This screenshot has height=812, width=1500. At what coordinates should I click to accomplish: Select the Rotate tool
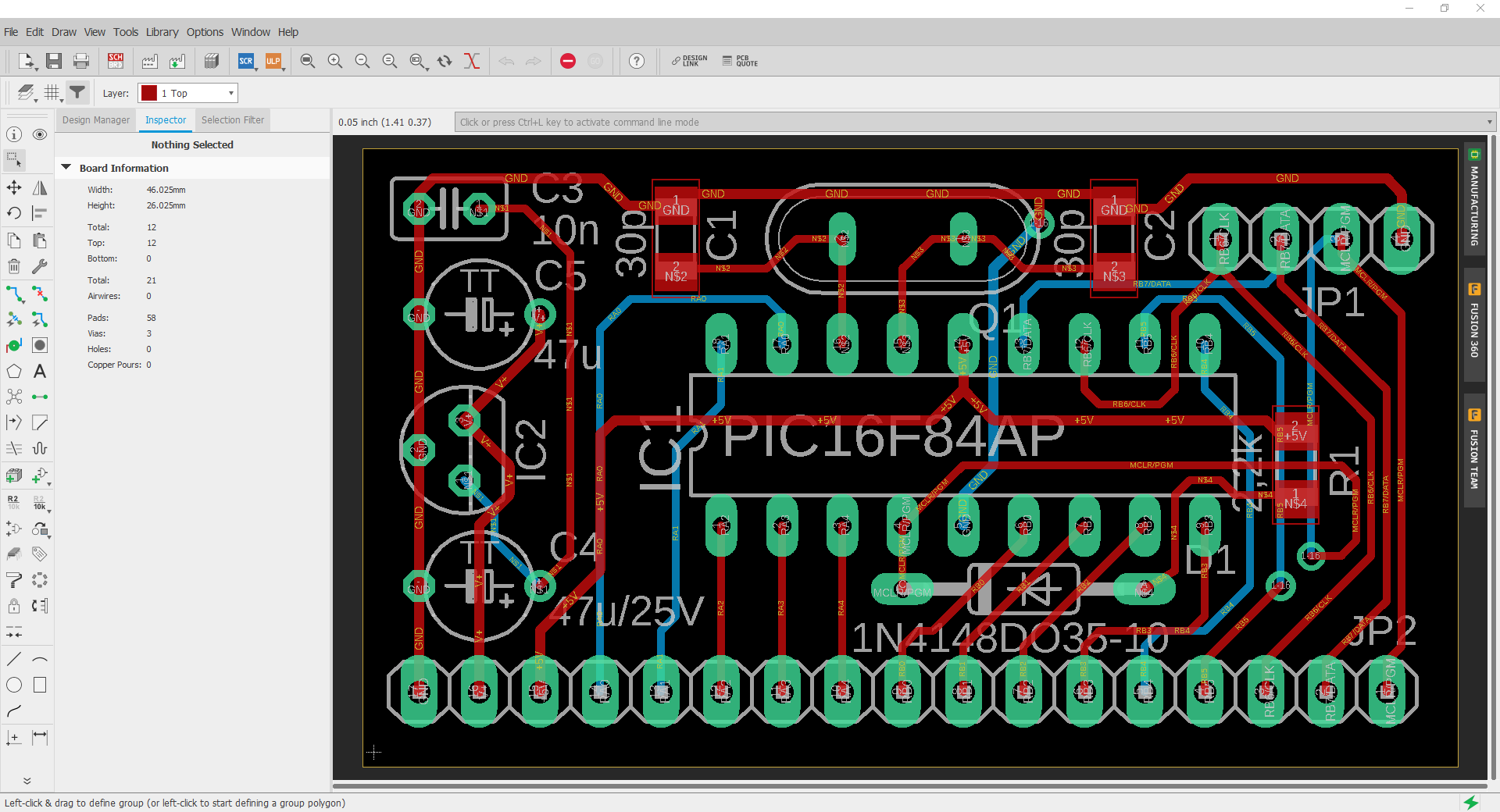(x=13, y=213)
